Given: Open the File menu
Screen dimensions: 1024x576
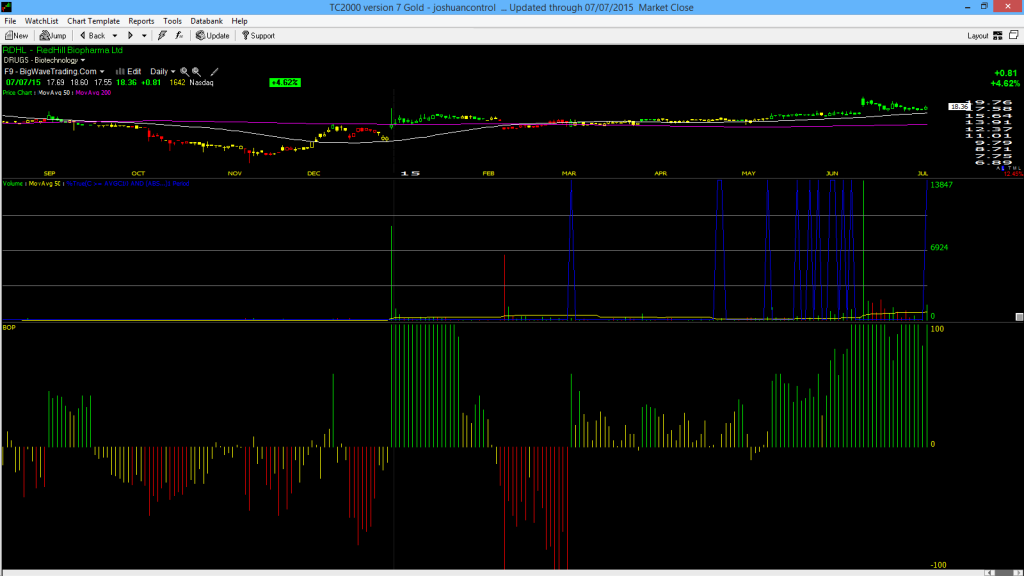Looking at the screenshot, I should (10, 21).
